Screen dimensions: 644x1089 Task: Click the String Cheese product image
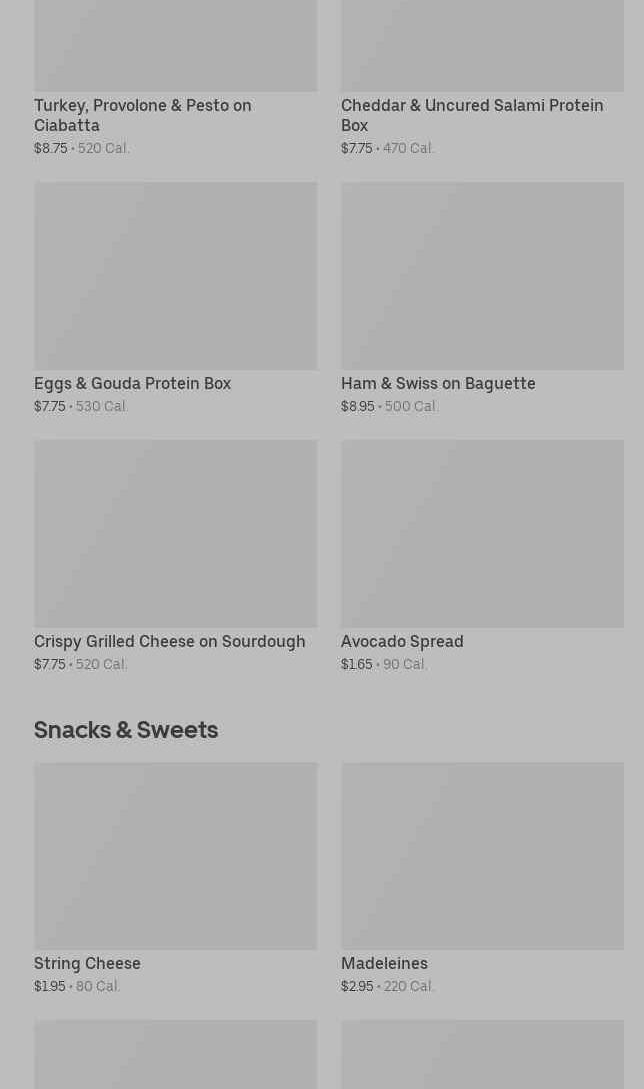[x=175, y=856]
